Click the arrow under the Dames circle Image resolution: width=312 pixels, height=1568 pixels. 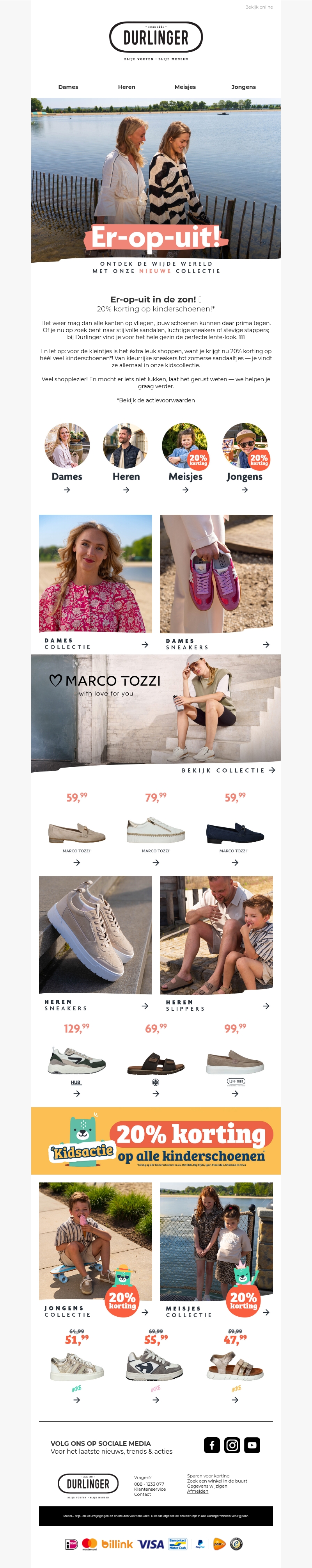tap(67, 490)
